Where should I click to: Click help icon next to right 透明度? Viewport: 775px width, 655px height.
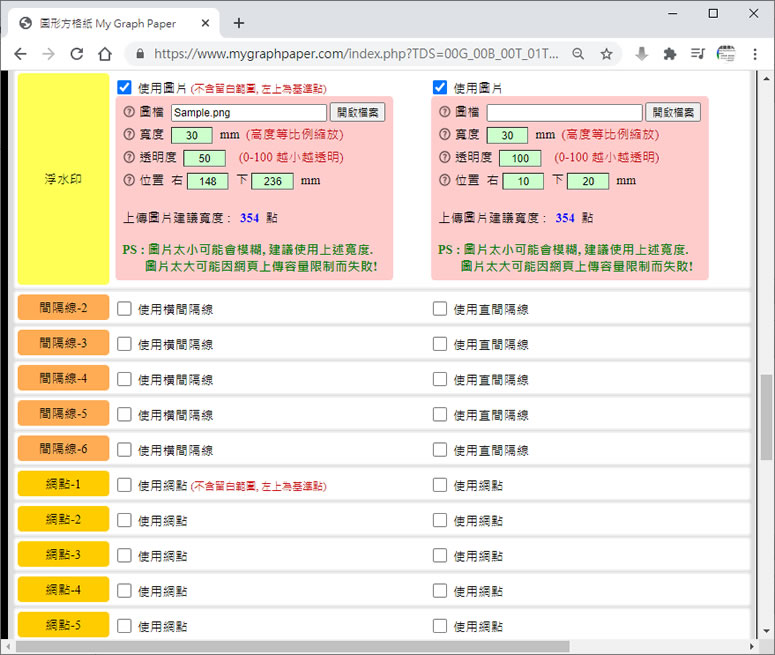pos(444,157)
